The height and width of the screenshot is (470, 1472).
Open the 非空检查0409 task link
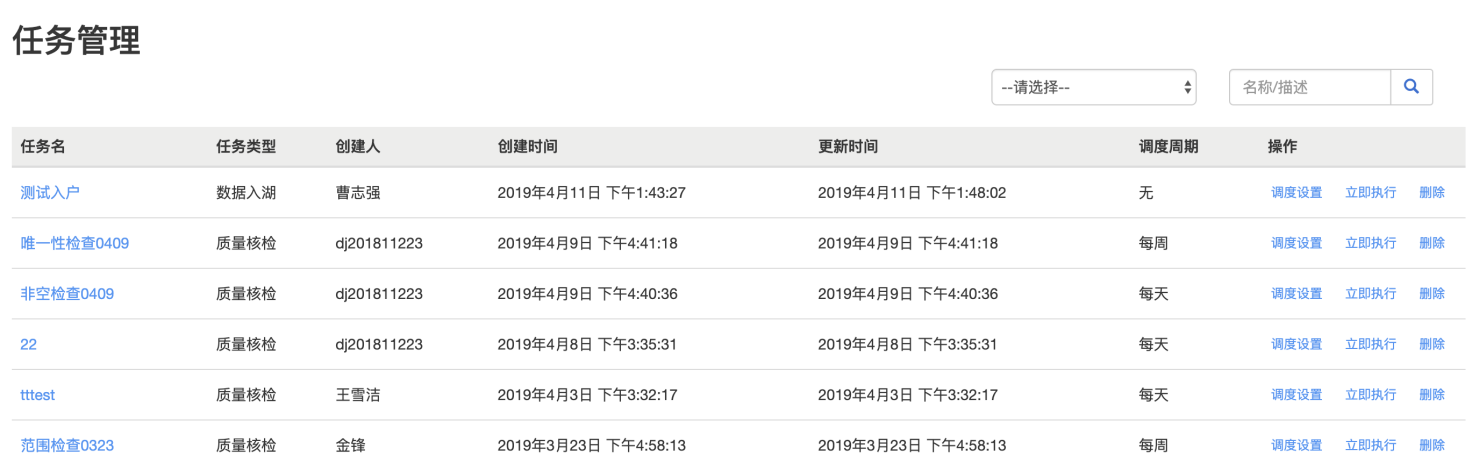(67, 294)
